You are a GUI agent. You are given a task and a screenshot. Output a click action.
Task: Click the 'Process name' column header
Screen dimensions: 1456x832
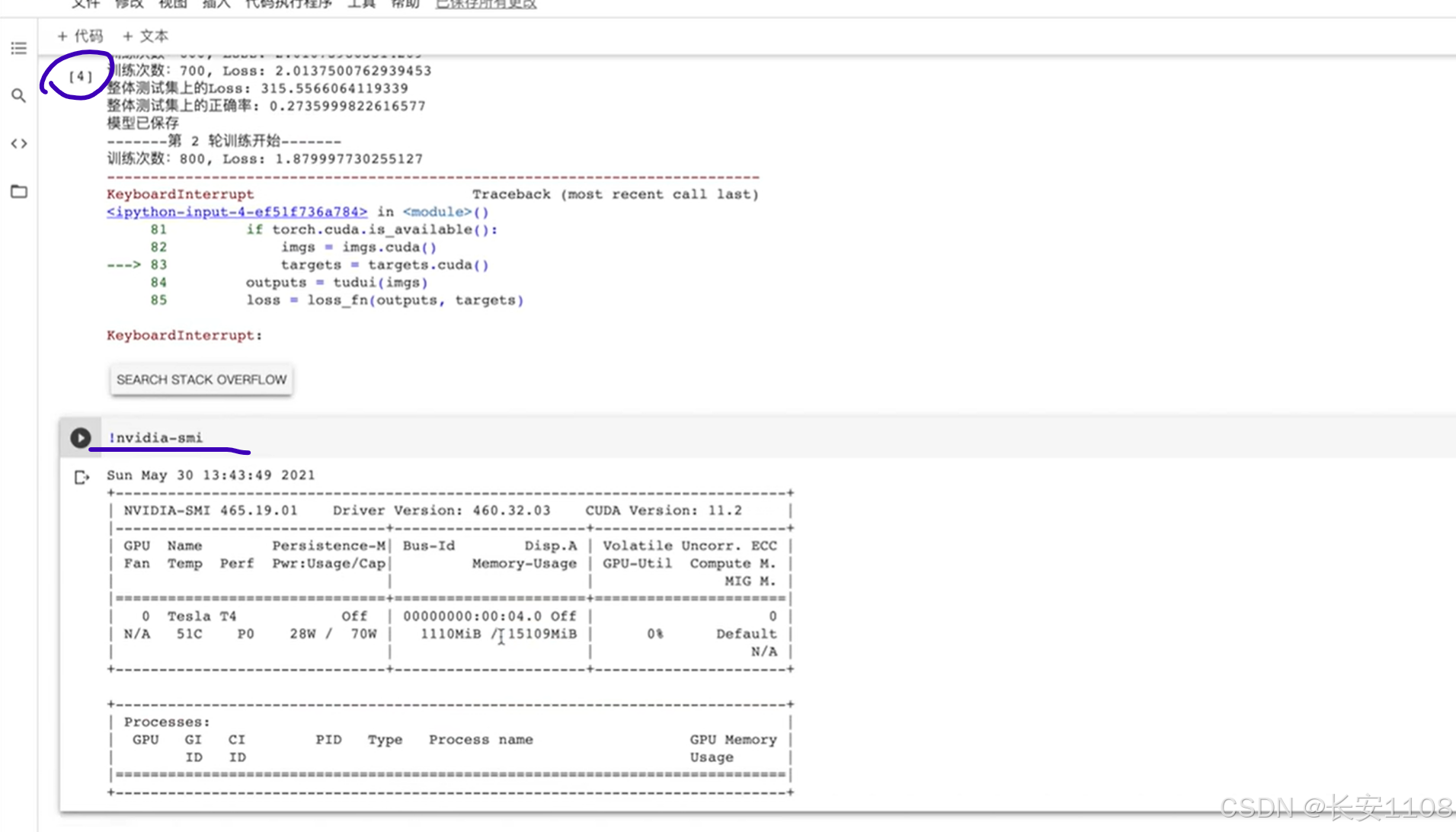pyautogui.click(x=481, y=740)
